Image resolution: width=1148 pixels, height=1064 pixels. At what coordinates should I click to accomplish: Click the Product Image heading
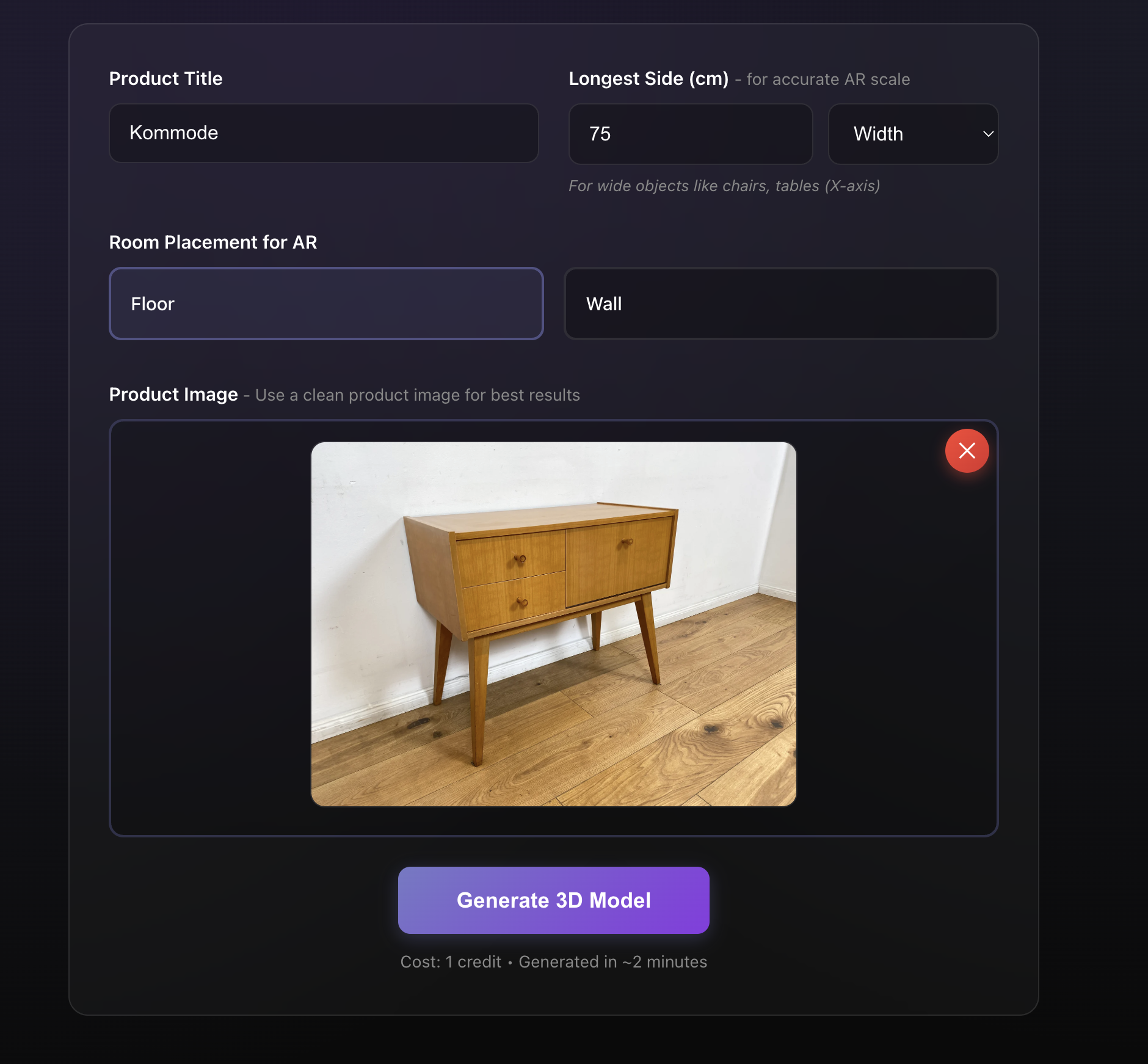pyautogui.click(x=173, y=395)
